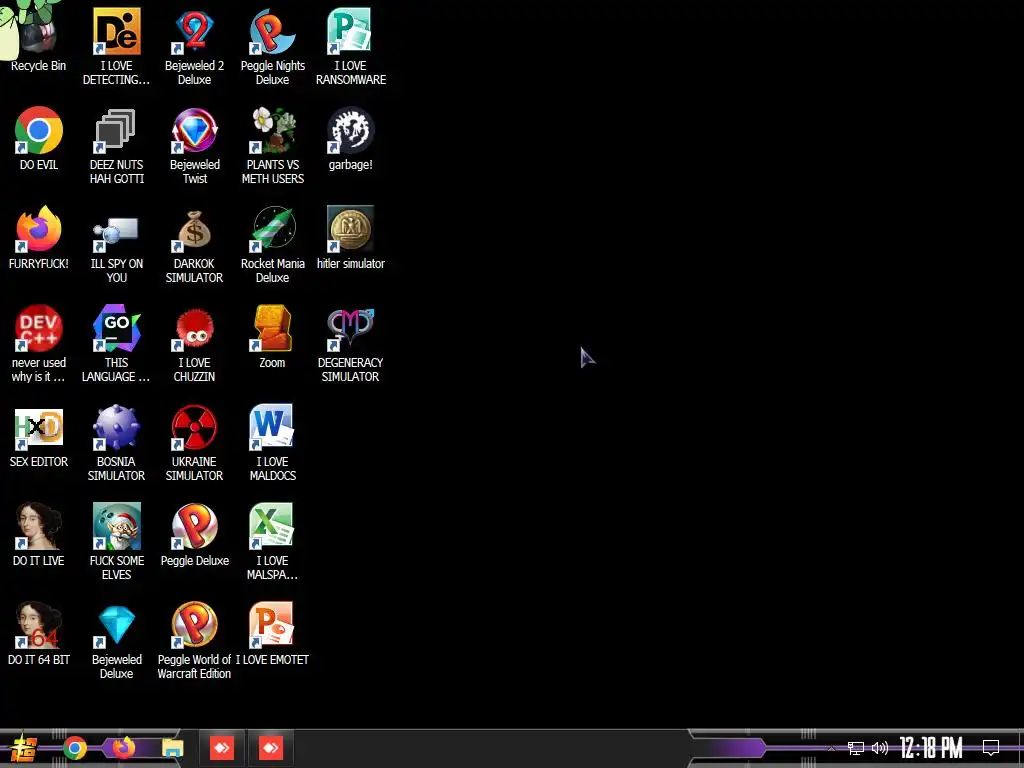
Task: Select Peggle World of Warcraft Edition shortcut
Action: pyautogui.click(x=195, y=625)
